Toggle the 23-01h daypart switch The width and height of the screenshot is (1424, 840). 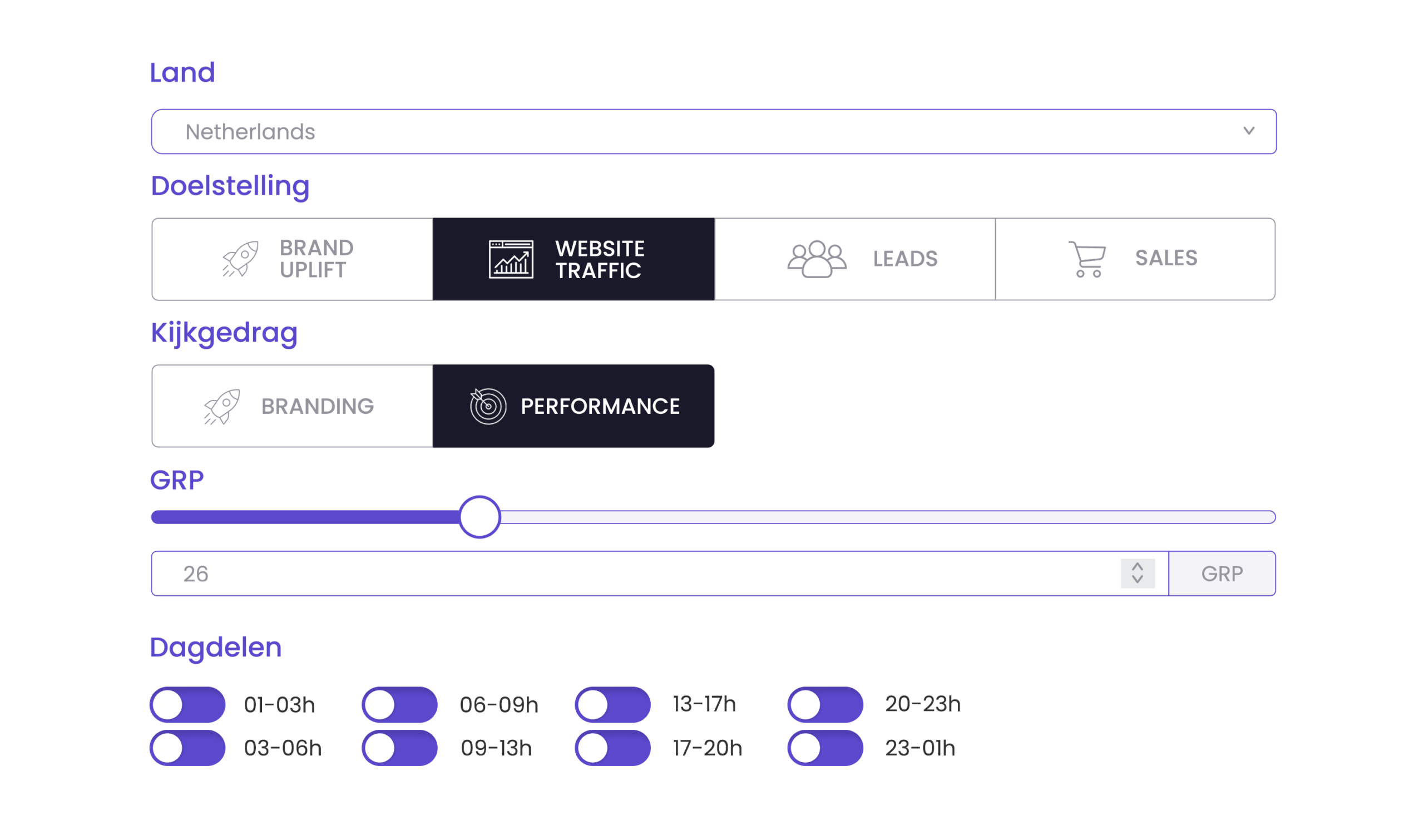click(x=824, y=748)
